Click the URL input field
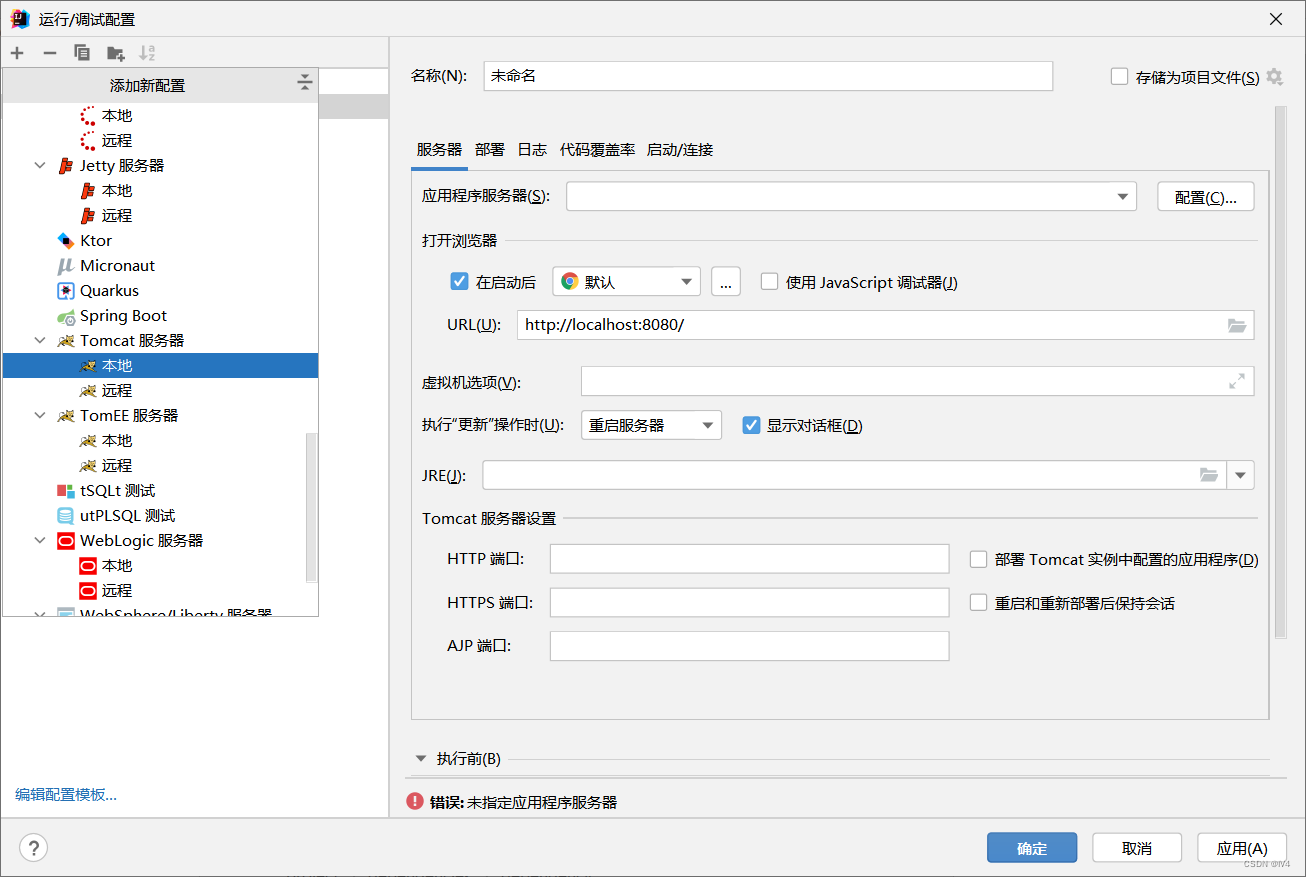 (x=885, y=325)
